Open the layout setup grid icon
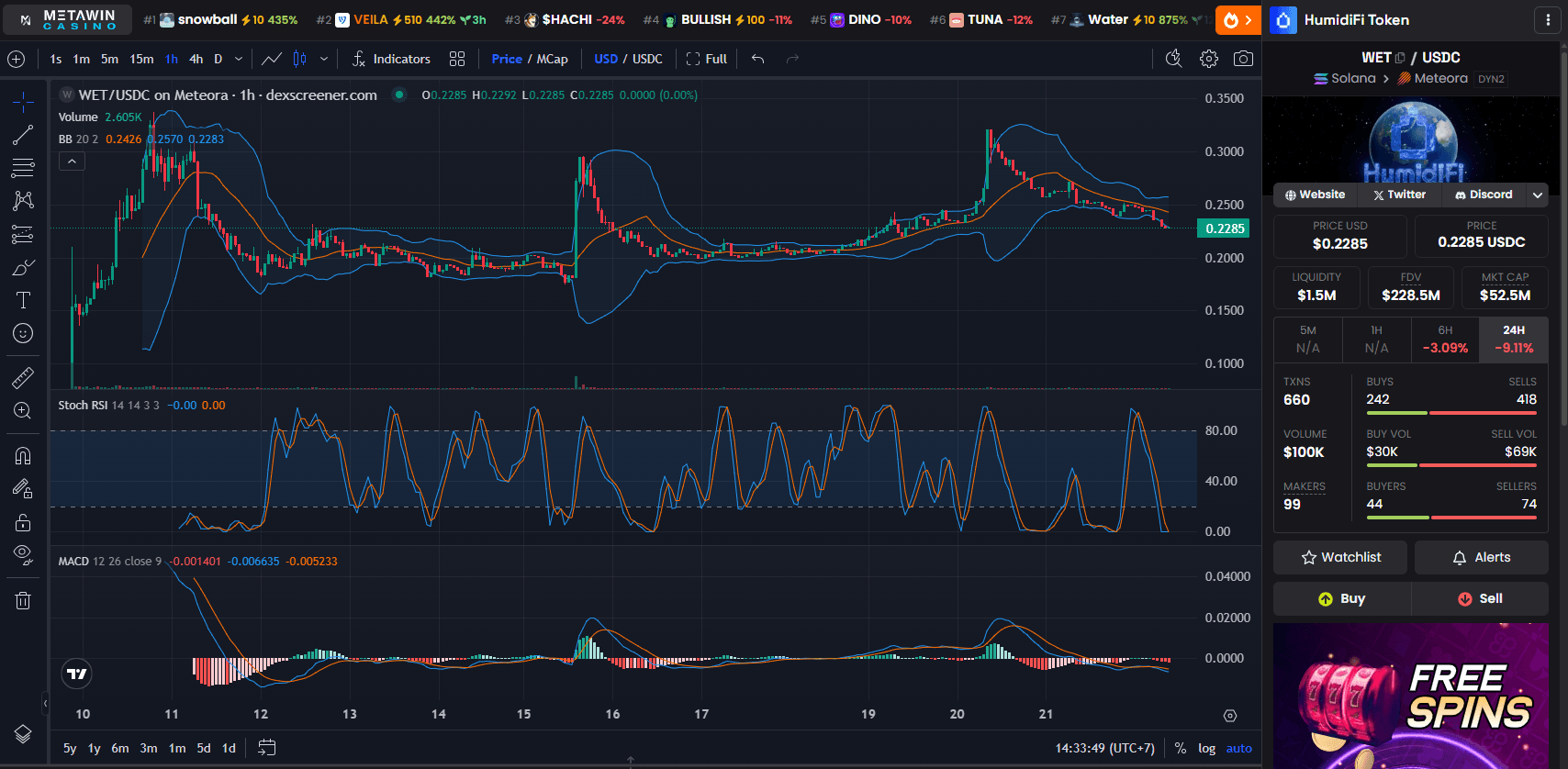Viewport: 1568px width, 769px height. pyautogui.click(x=457, y=59)
